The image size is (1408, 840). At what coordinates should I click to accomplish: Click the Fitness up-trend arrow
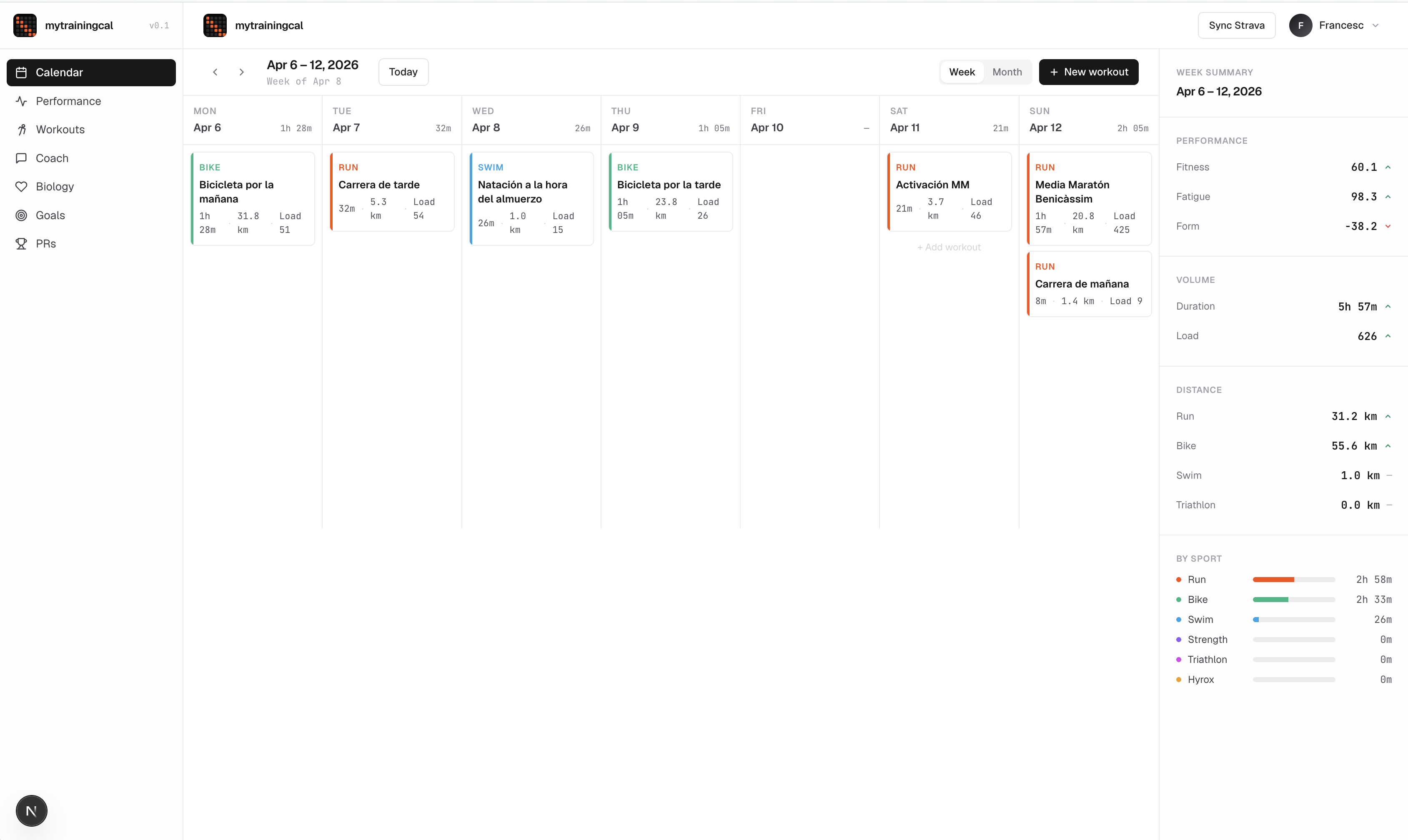[1388, 167]
